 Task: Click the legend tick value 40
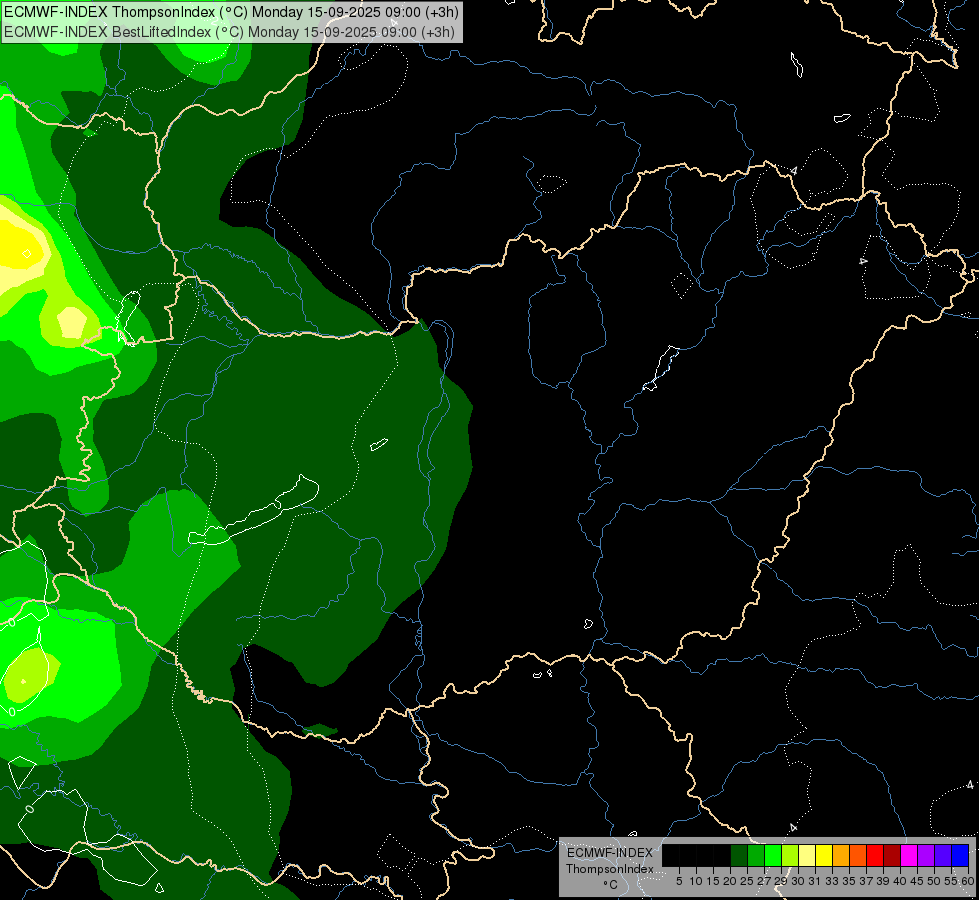pyautogui.click(x=900, y=881)
